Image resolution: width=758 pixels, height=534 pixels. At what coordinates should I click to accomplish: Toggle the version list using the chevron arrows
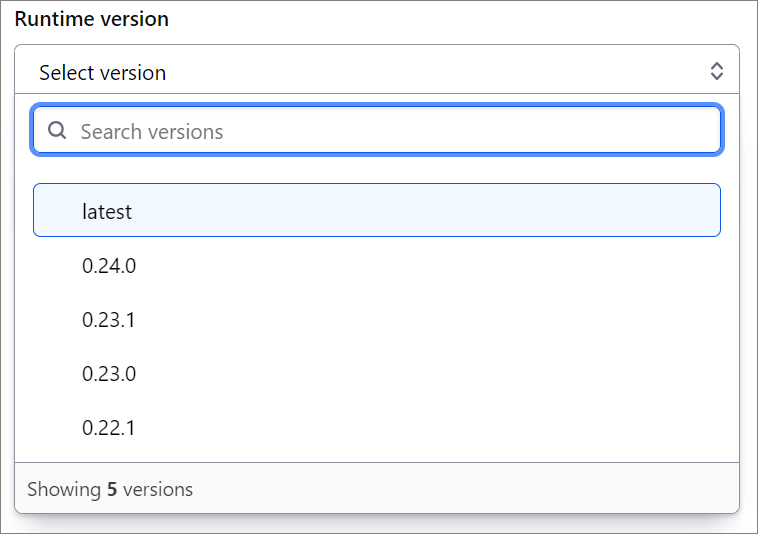[x=716, y=71]
